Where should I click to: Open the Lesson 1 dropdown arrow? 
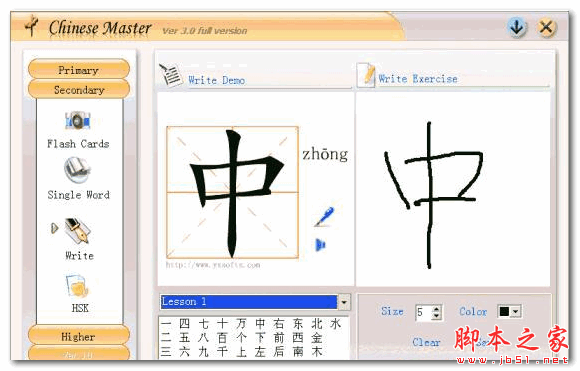point(344,302)
